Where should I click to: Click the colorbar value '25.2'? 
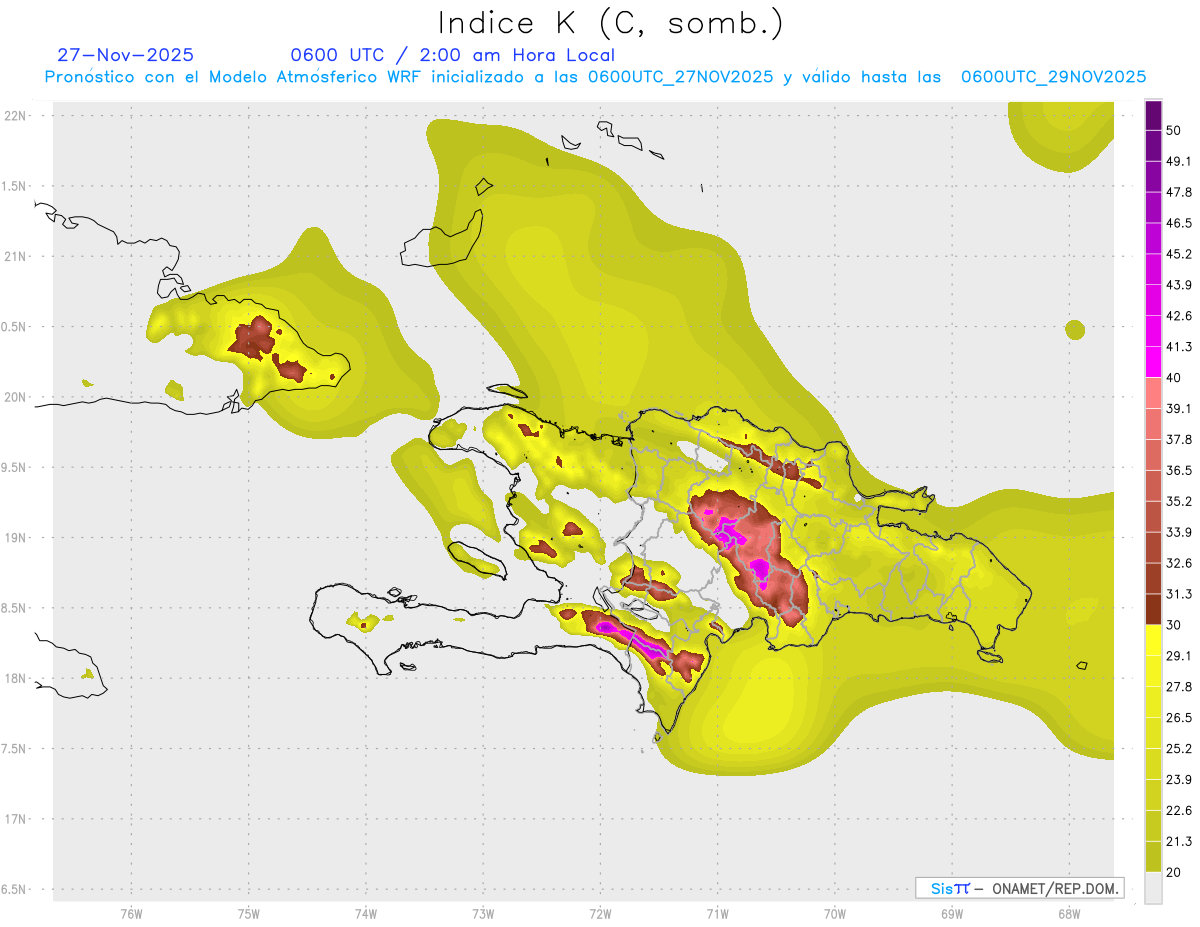1179,749
